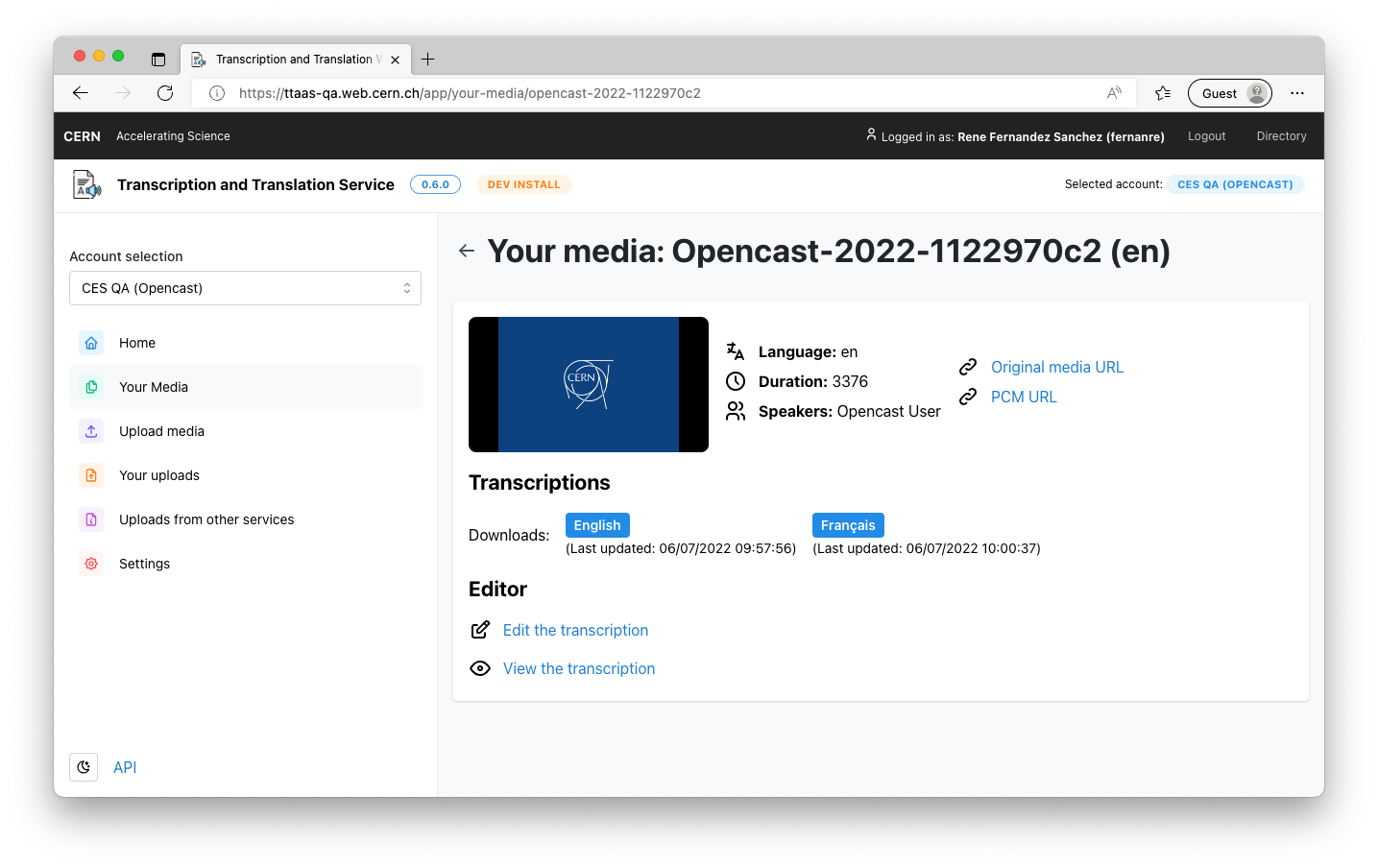1378x868 pixels.
Task: Click the back arrow beside Your media title
Action: [x=467, y=251]
